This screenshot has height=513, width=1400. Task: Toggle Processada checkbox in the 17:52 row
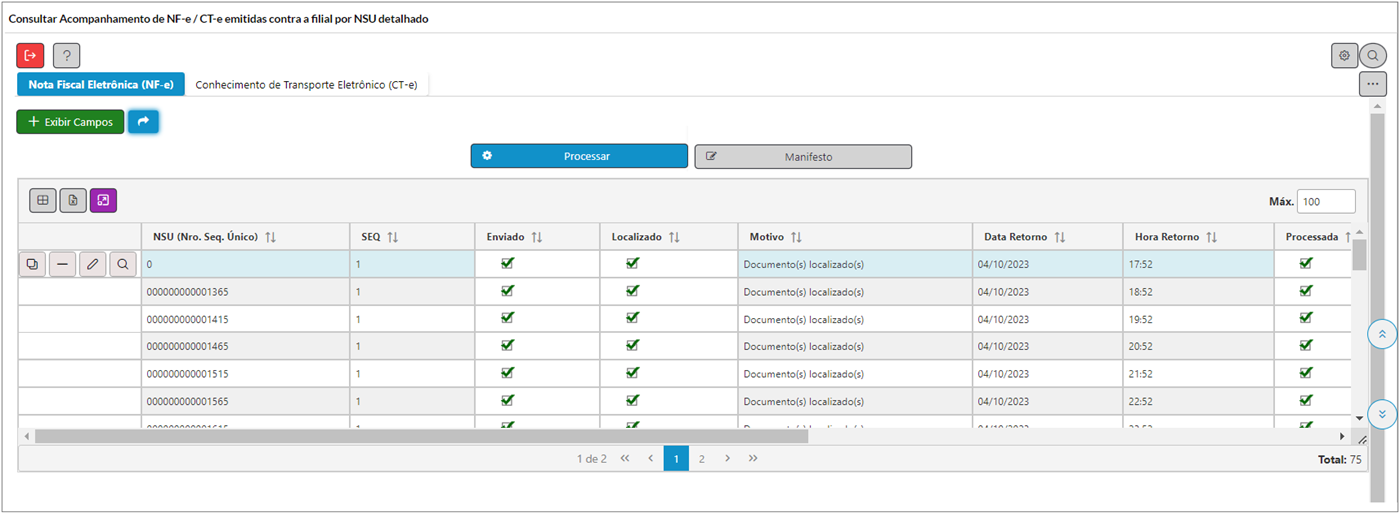[x=1305, y=264]
